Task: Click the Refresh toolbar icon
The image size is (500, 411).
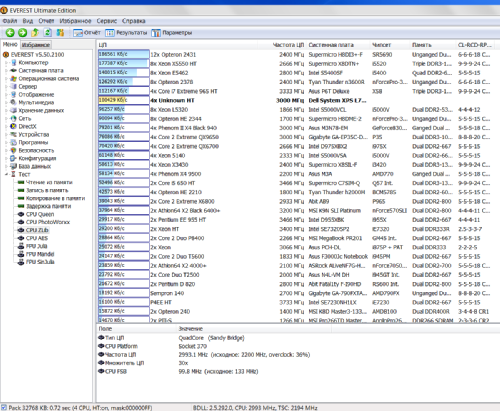Action: (x=48, y=32)
